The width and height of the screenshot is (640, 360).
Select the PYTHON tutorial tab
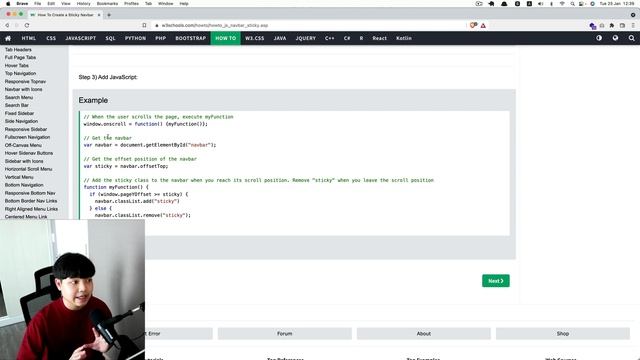tap(135, 38)
